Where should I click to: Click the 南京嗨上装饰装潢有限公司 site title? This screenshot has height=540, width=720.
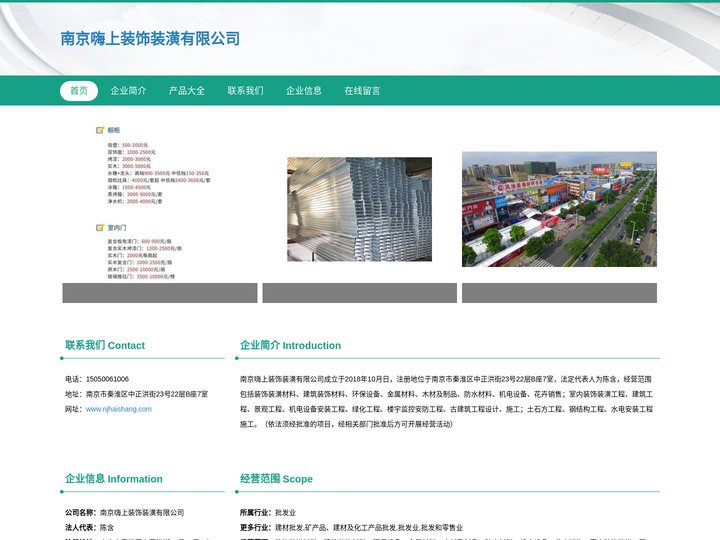150,39
